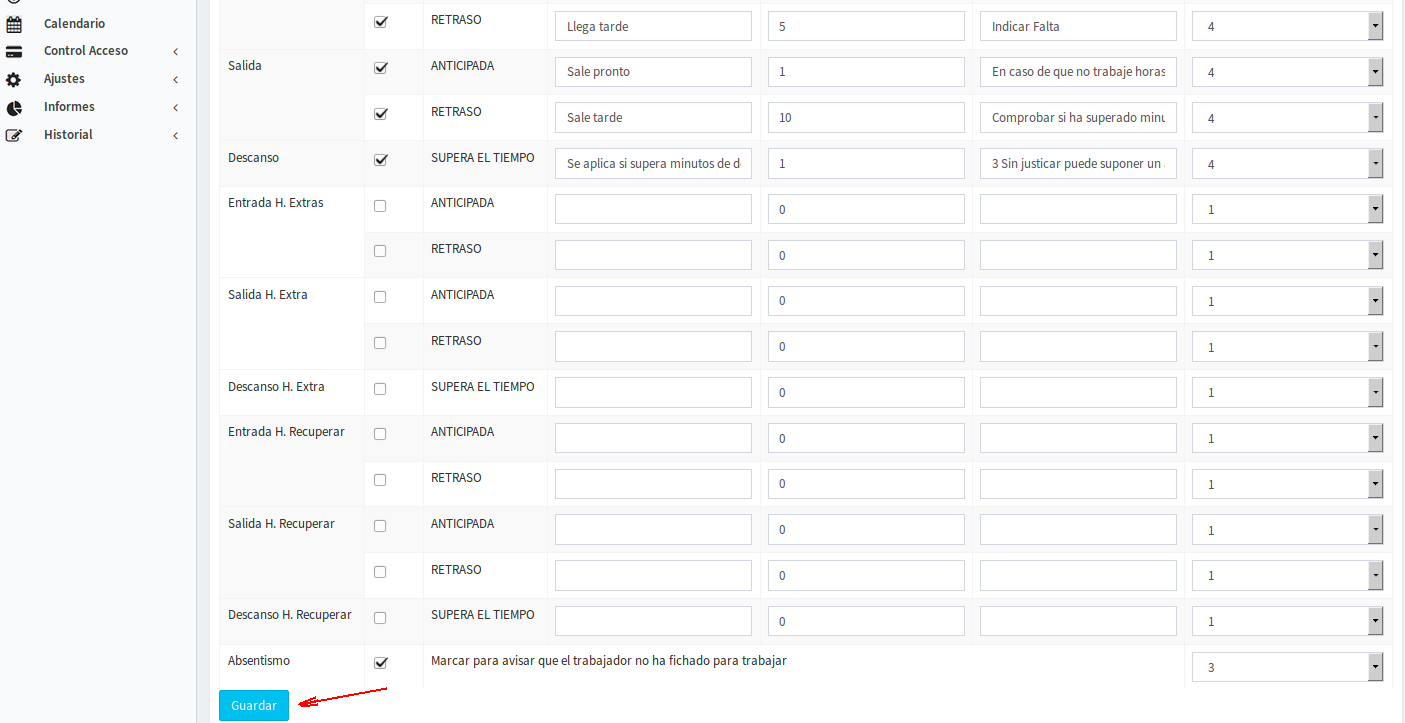Click the calendar icon beside Calendario

click(x=14, y=24)
